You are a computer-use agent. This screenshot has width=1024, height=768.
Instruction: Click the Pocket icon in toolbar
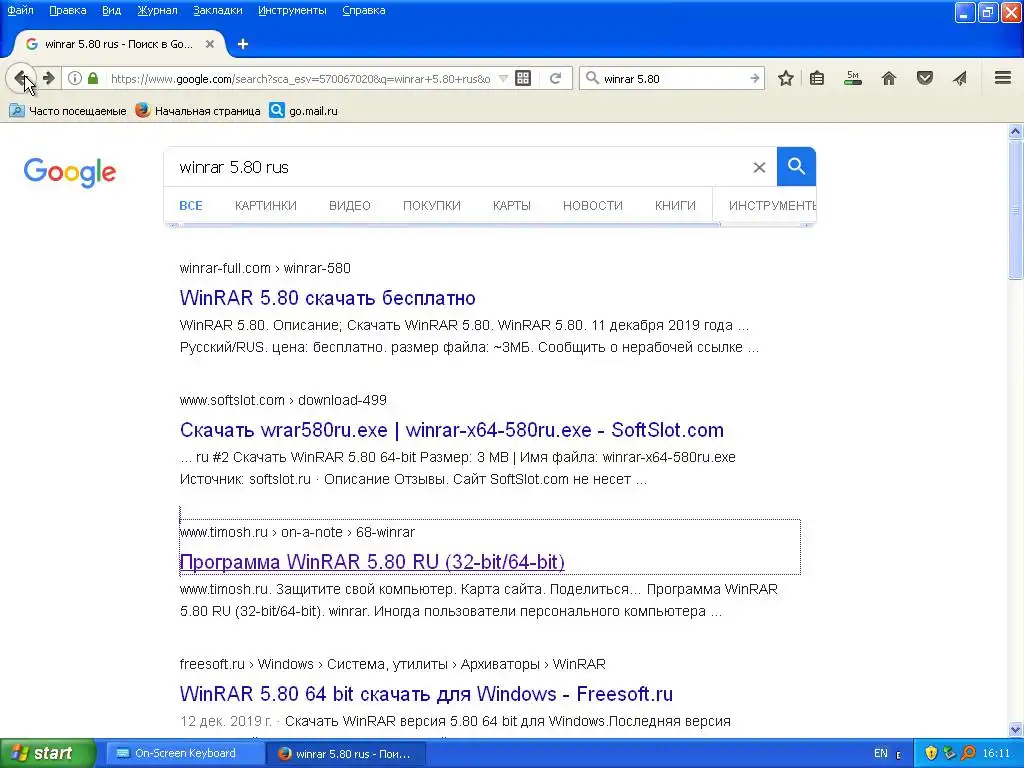[925, 78]
